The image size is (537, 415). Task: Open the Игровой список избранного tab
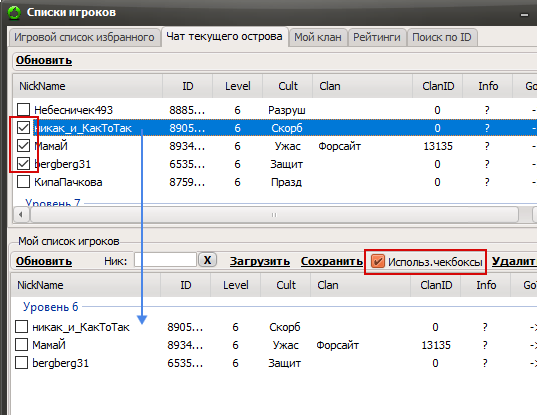pyautogui.click(x=84, y=37)
